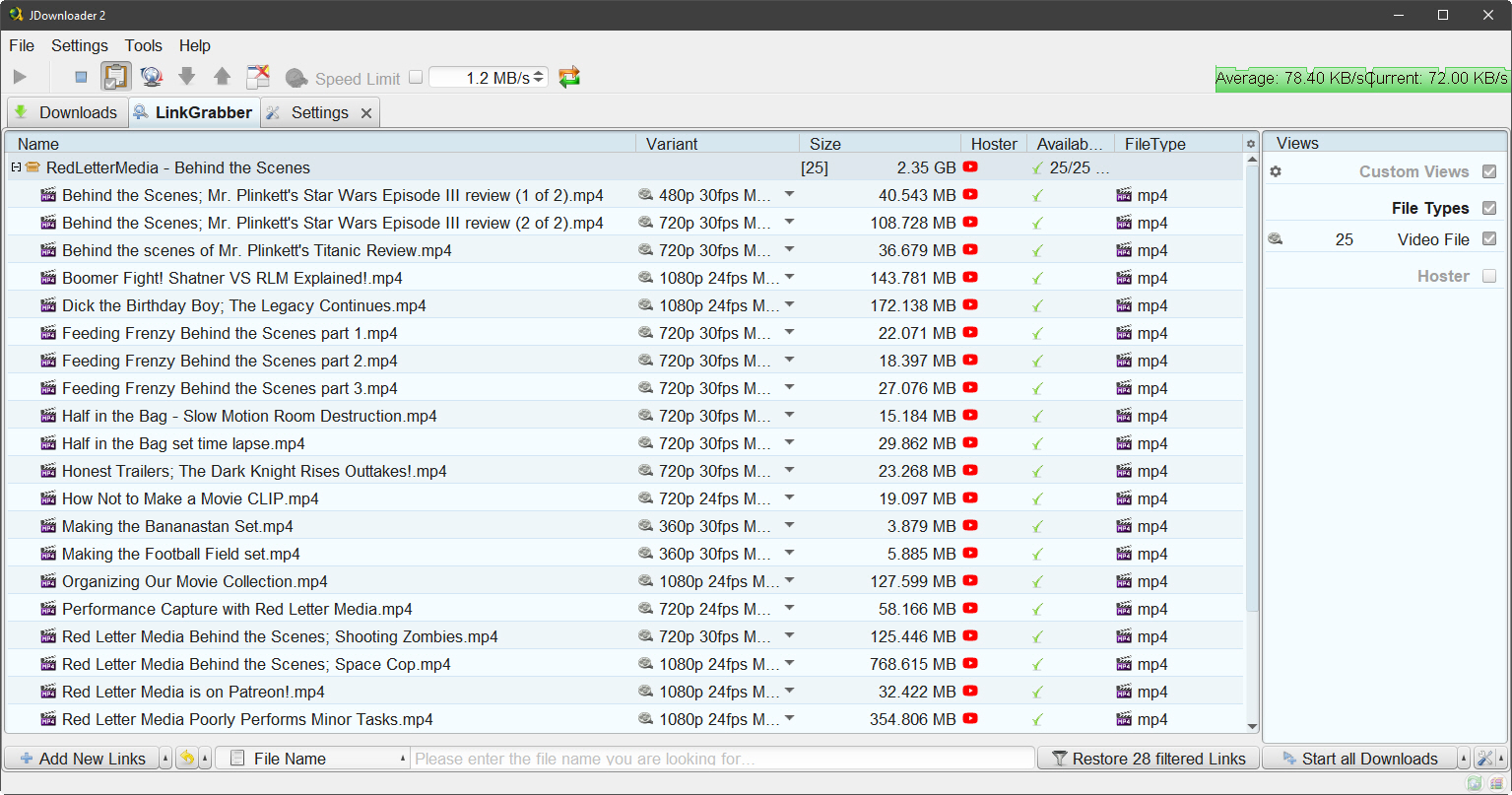Click Start all Downloads button

(x=1359, y=758)
